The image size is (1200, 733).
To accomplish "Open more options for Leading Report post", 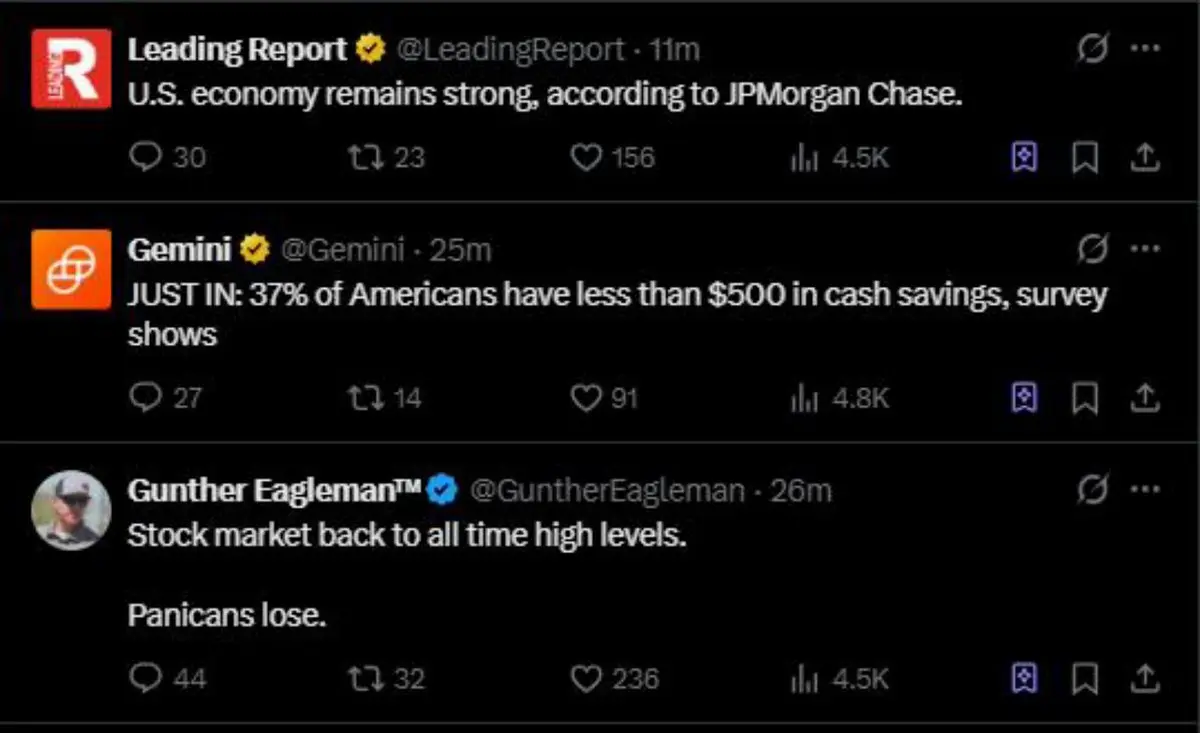I will coord(1144,49).
